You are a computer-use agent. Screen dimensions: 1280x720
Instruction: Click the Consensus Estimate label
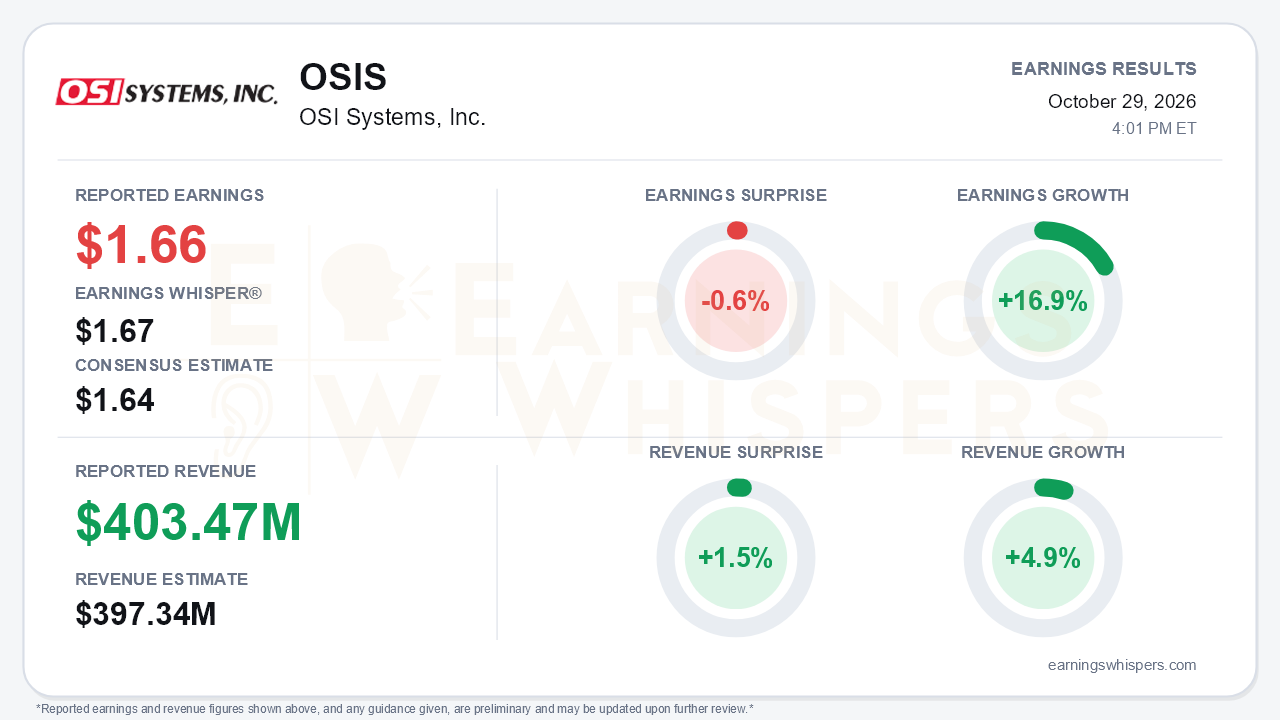tap(174, 365)
